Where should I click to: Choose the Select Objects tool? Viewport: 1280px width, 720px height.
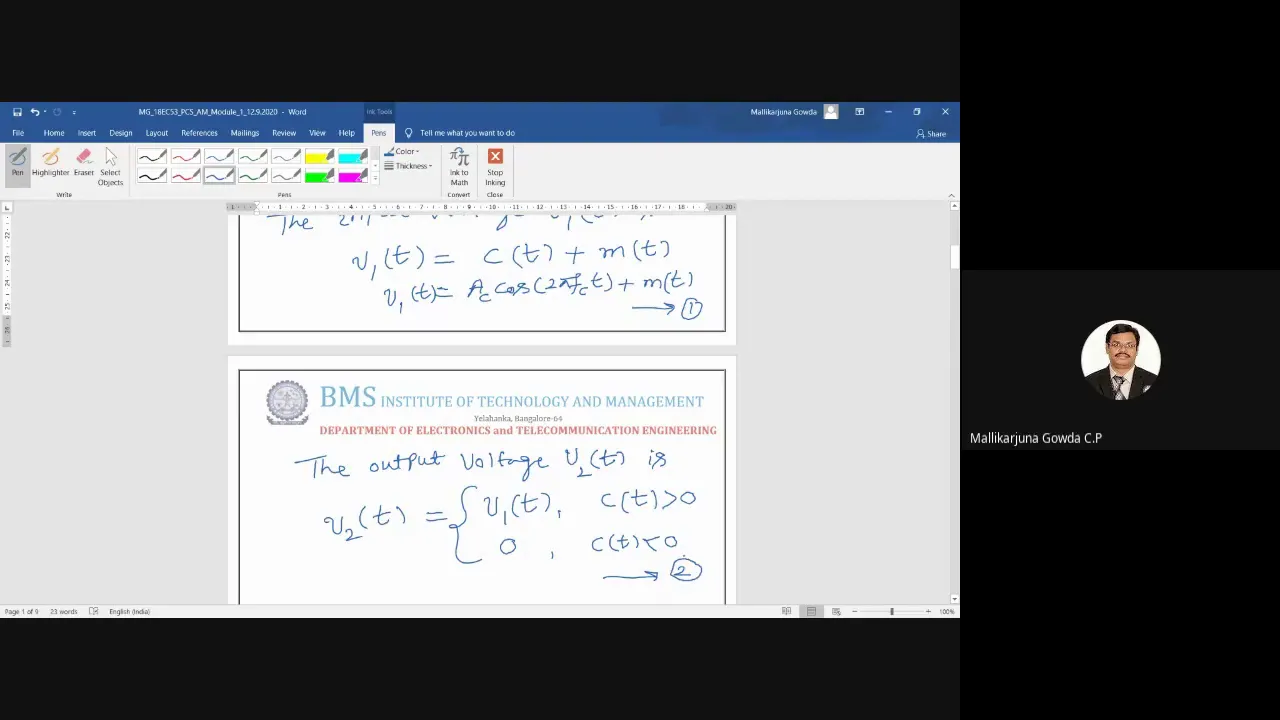click(x=110, y=167)
